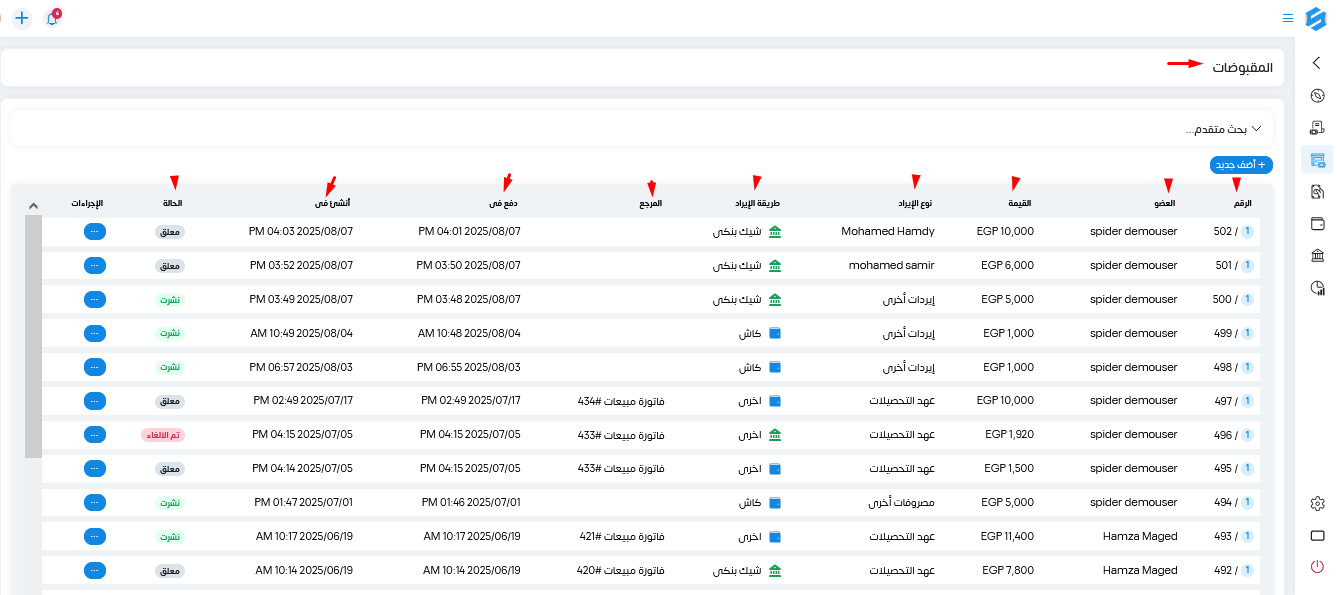Viewport: 1337px width, 595px height.
Task: Open actions menu for receipt 500
Action: 95,299
